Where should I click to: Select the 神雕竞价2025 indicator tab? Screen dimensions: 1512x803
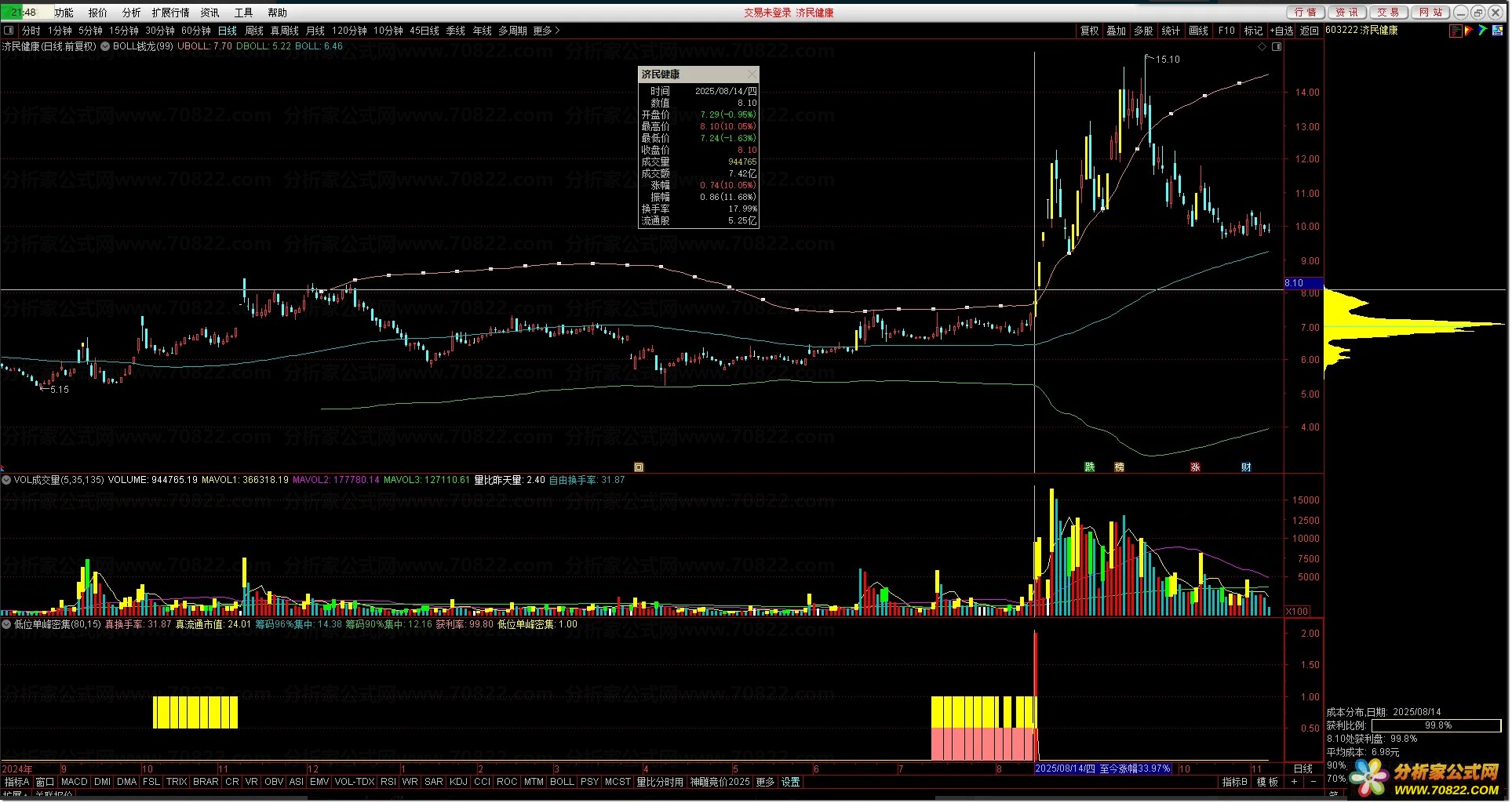720,782
